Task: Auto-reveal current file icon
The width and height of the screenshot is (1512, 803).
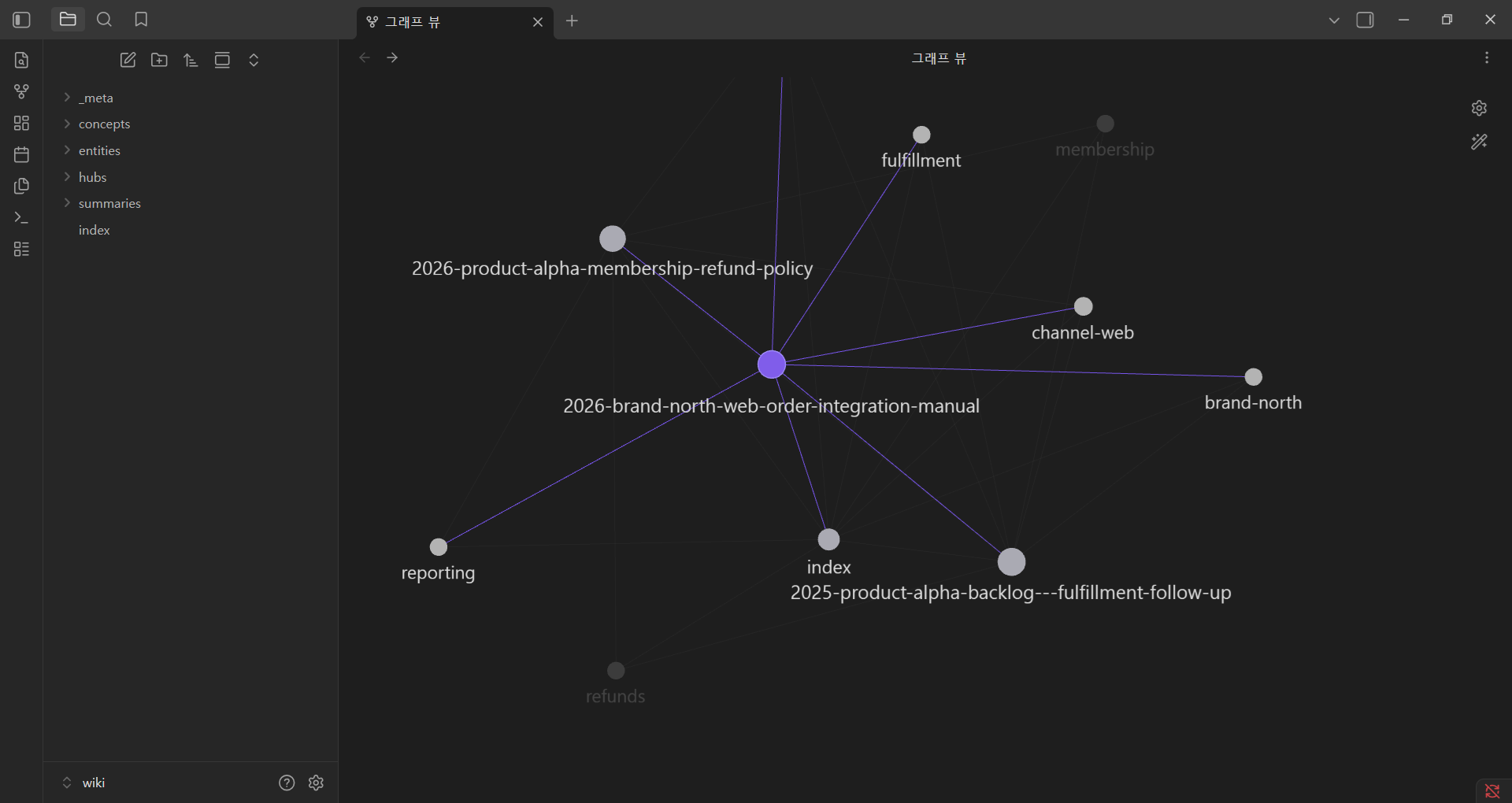Action: (x=222, y=60)
